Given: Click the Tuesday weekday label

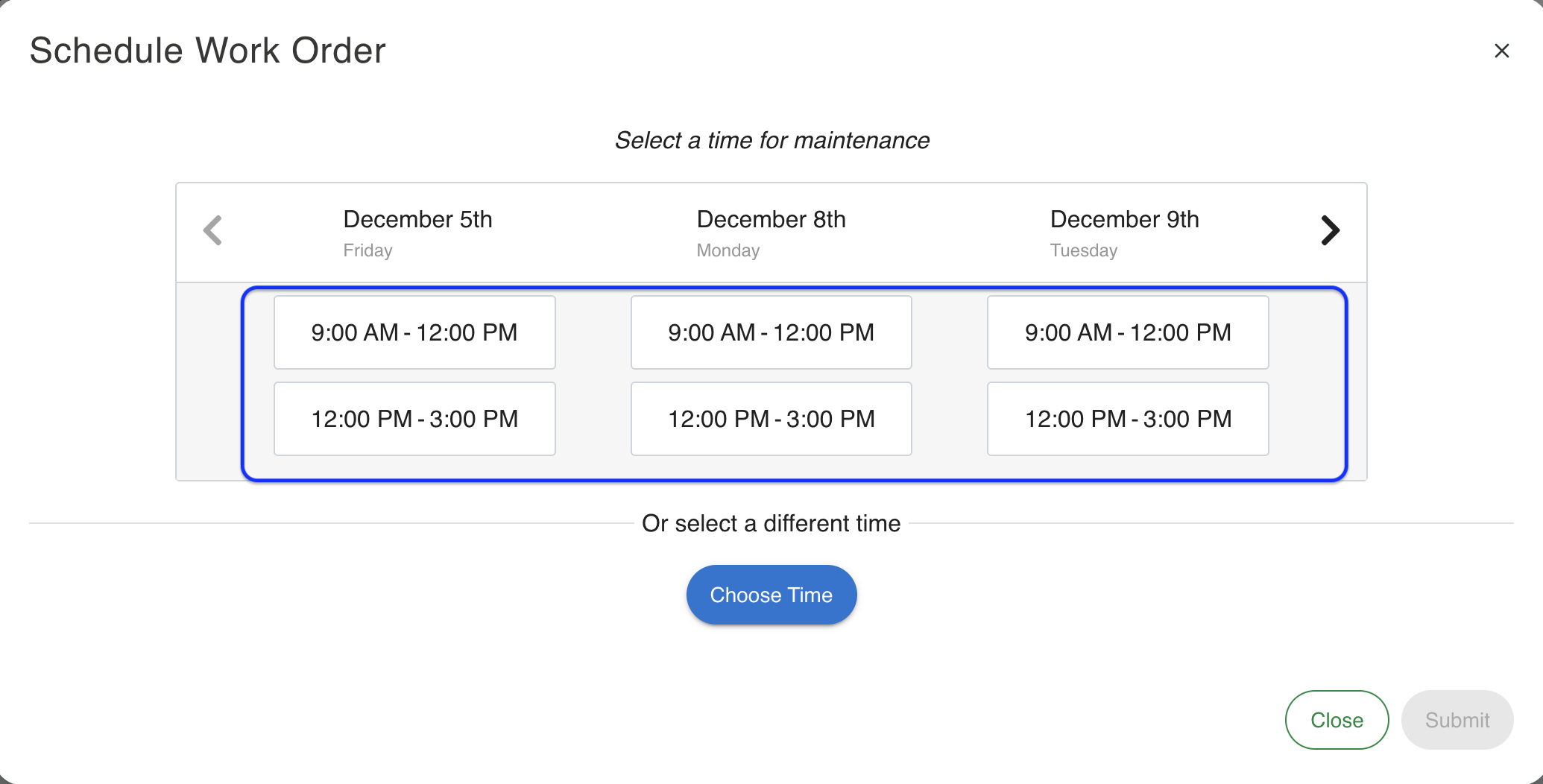Looking at the screenshot, I should (x=1083, y=250).
